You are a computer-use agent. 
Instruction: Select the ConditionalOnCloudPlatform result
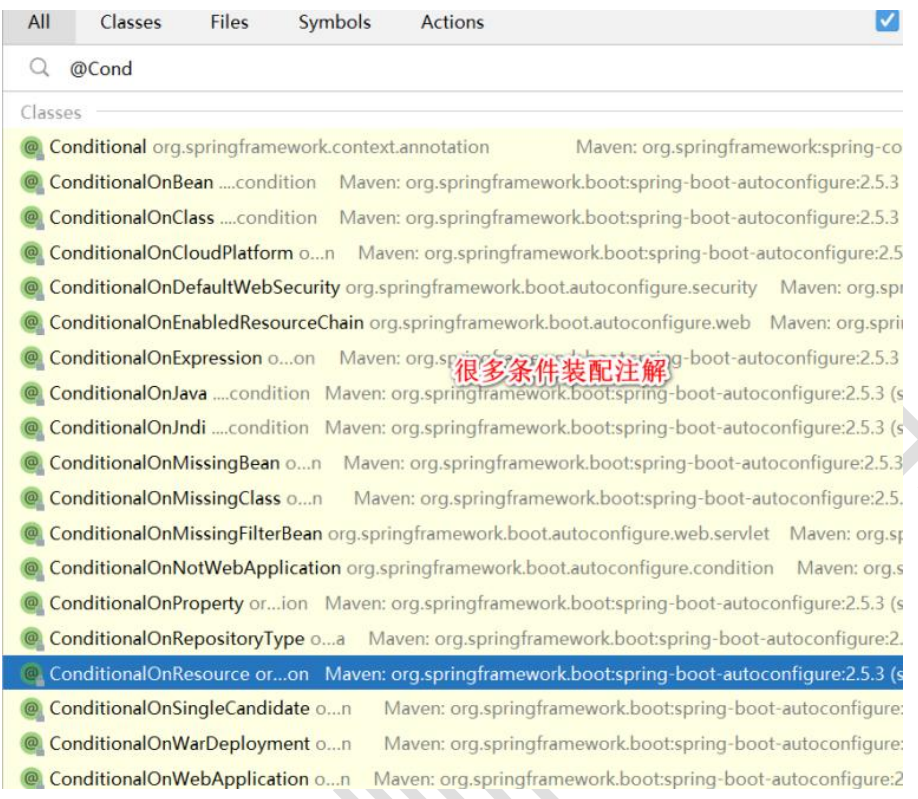(x=453, y=252)
